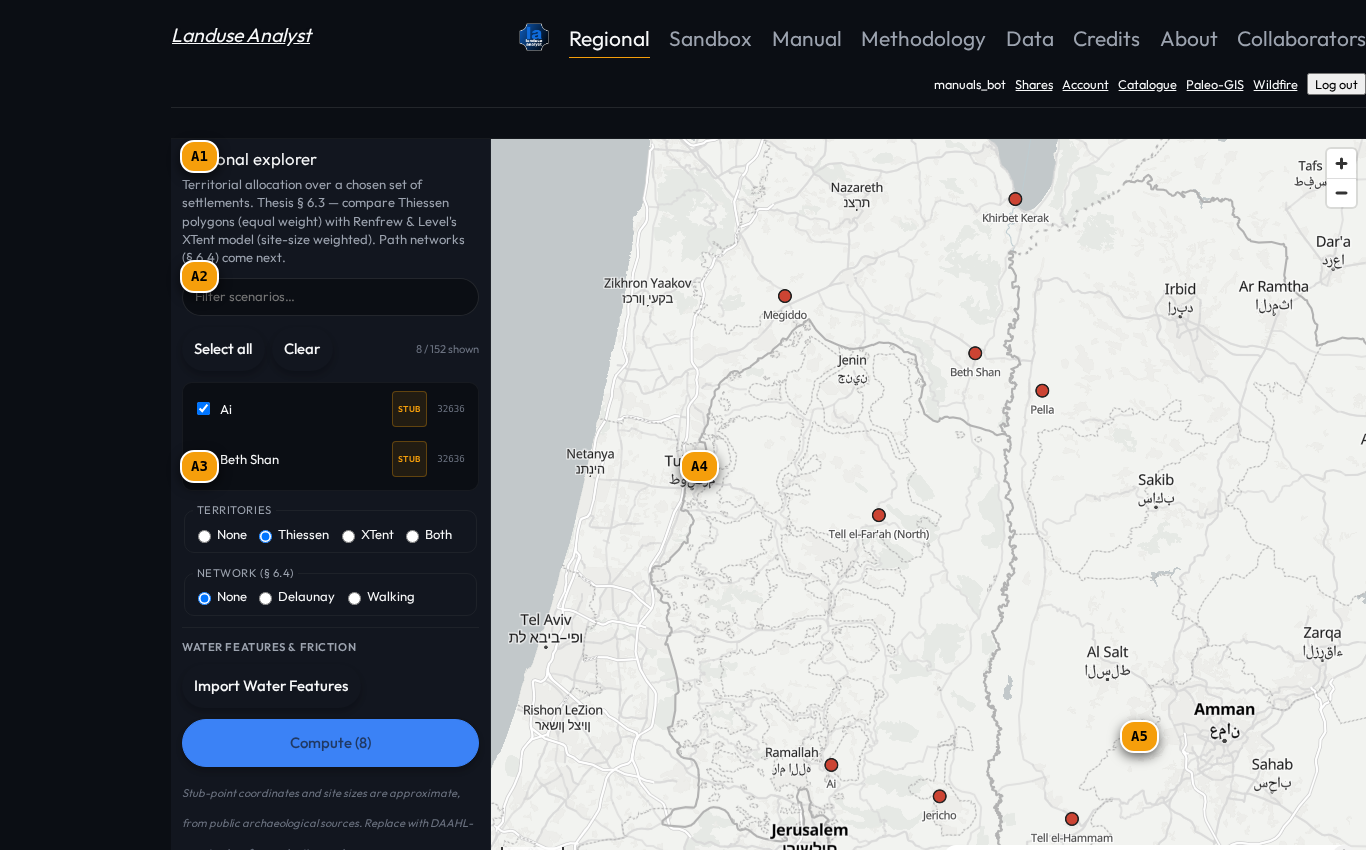Click the Al Salt label on map
Screen dimensions: 1366x850
tap(1108, 652)
